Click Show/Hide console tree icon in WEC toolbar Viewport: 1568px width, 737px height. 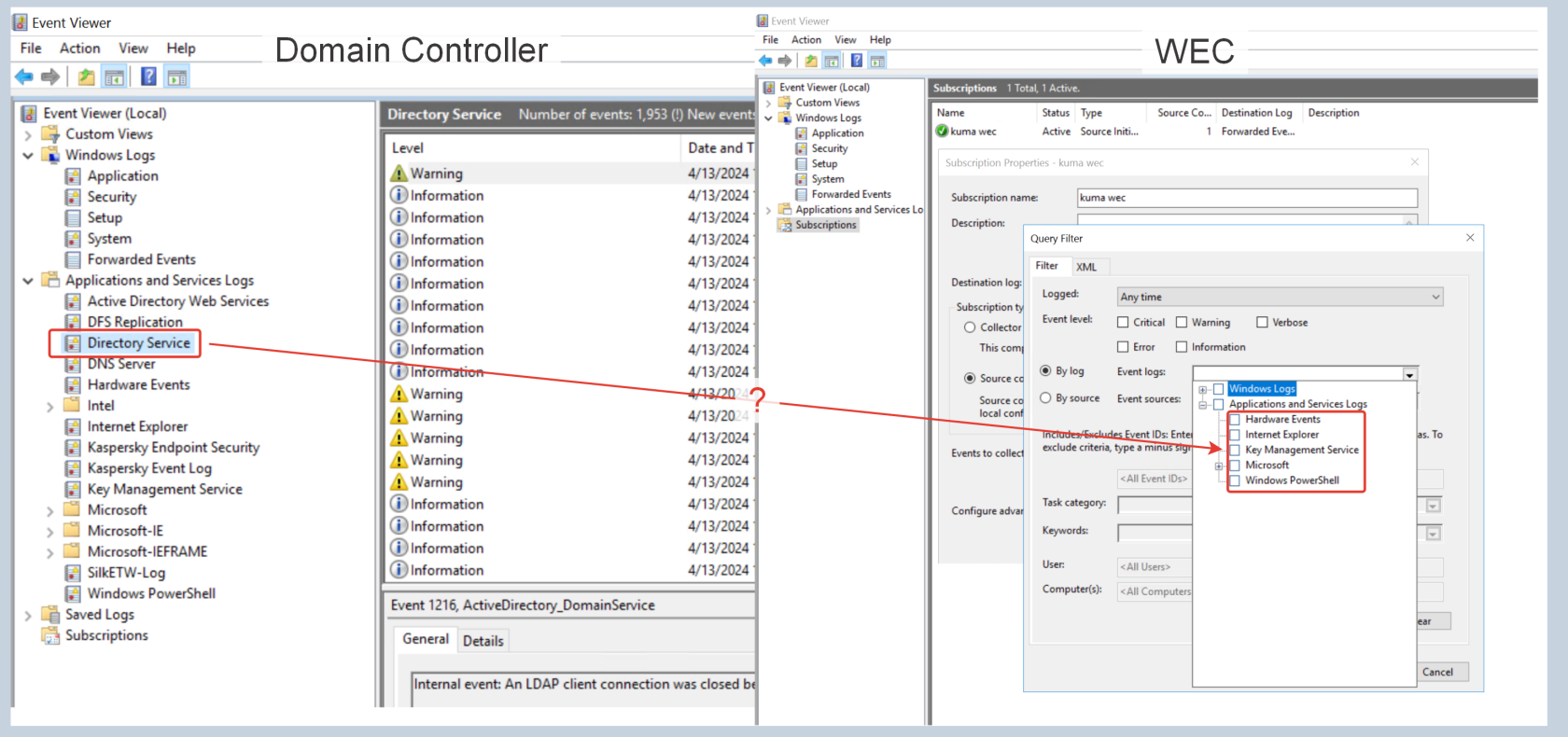832,61
